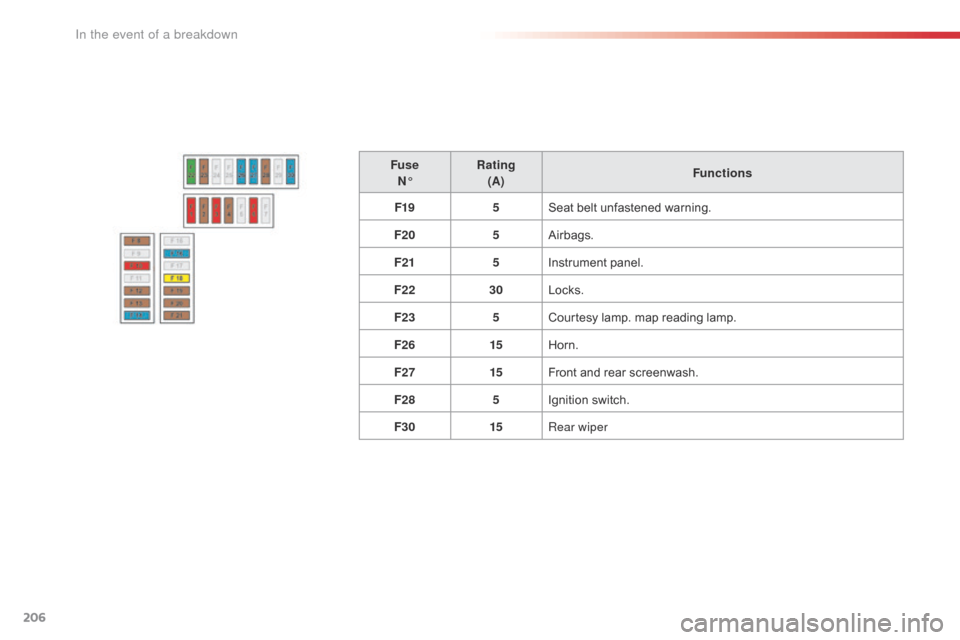Select the blue F16 fuse
960x640 pixels.
(x=176, y=253)
